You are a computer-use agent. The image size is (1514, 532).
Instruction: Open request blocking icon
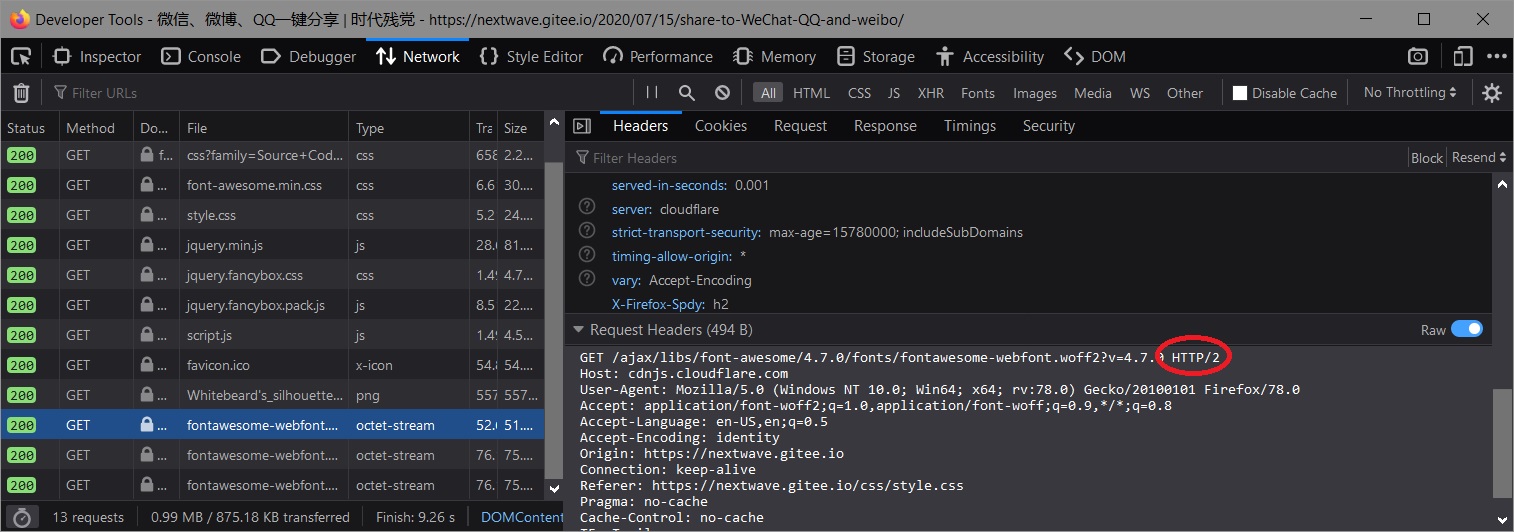point(722,93)
